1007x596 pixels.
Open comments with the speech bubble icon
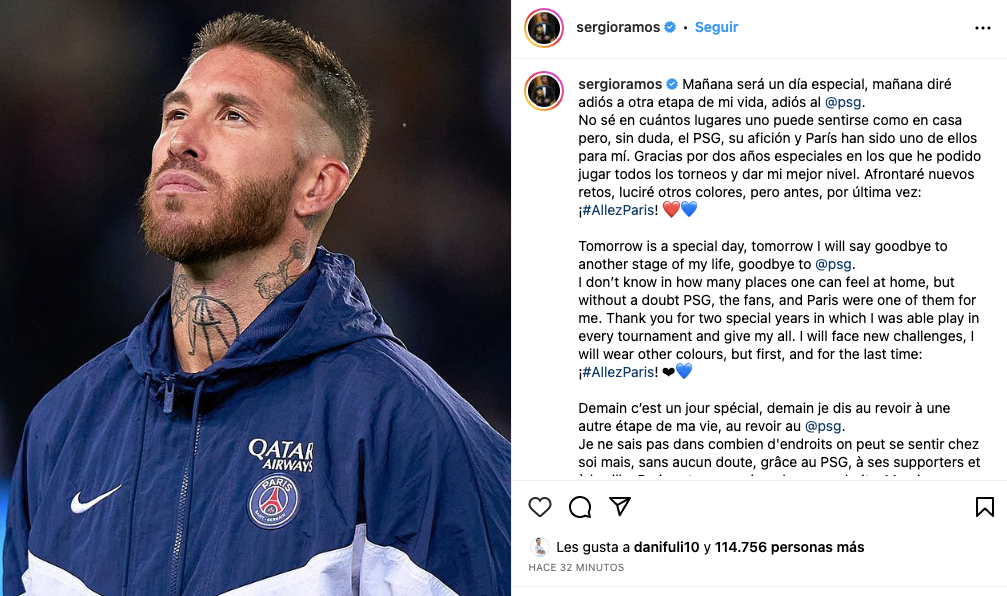580,507
